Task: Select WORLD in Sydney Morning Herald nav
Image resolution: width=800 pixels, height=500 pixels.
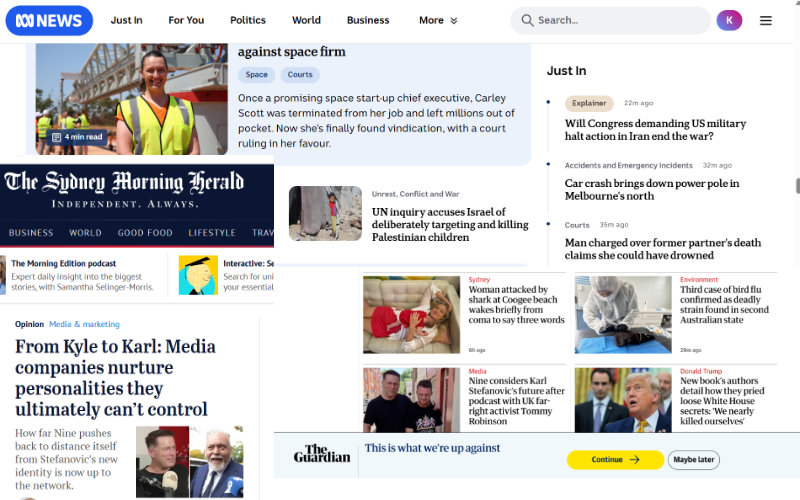Action: coord(85,233)
